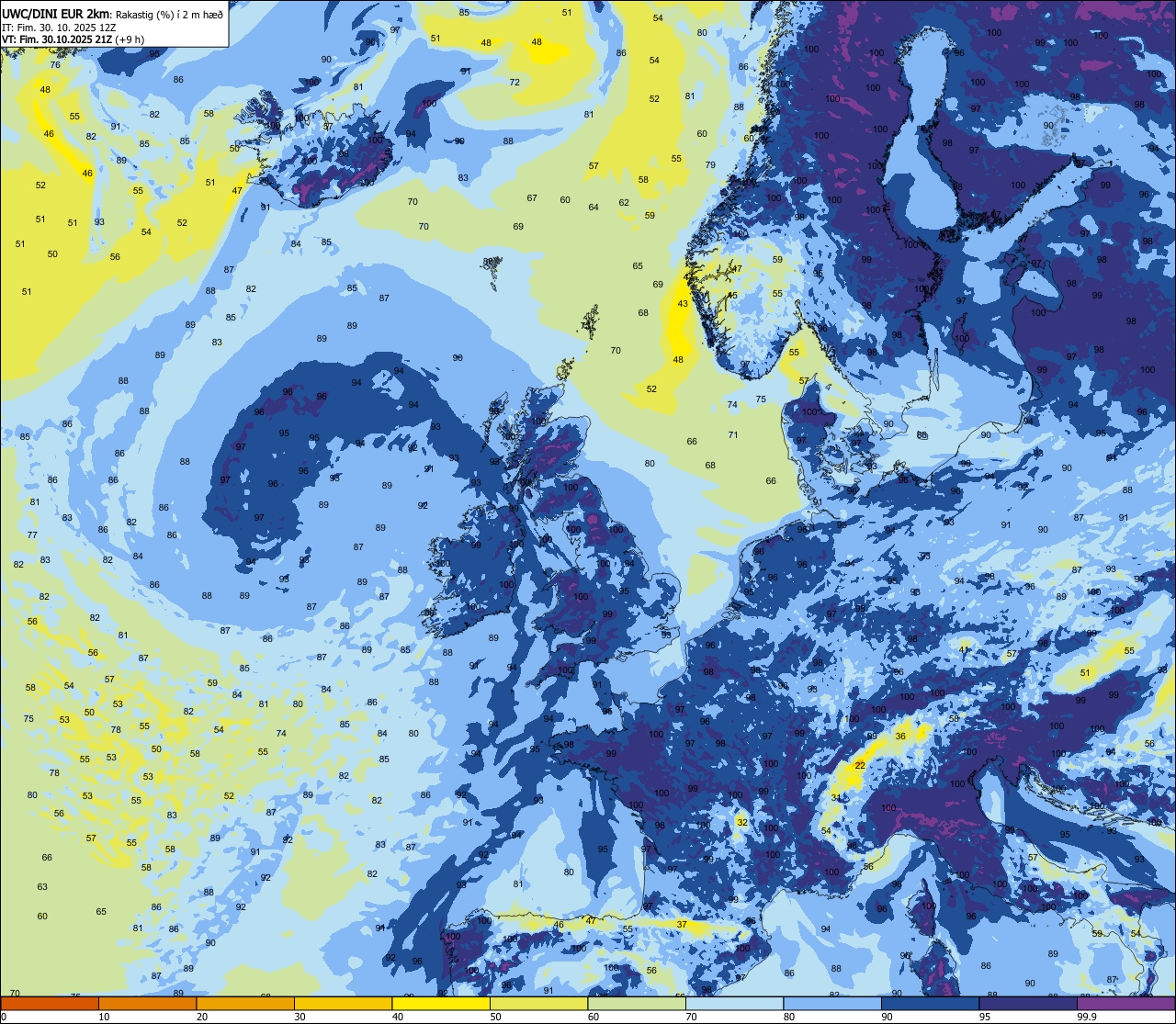The width and height of the screenshot is (1176, 1024).
Task: Click the humidity value '77' at left edge
Action: coord(32,535)
